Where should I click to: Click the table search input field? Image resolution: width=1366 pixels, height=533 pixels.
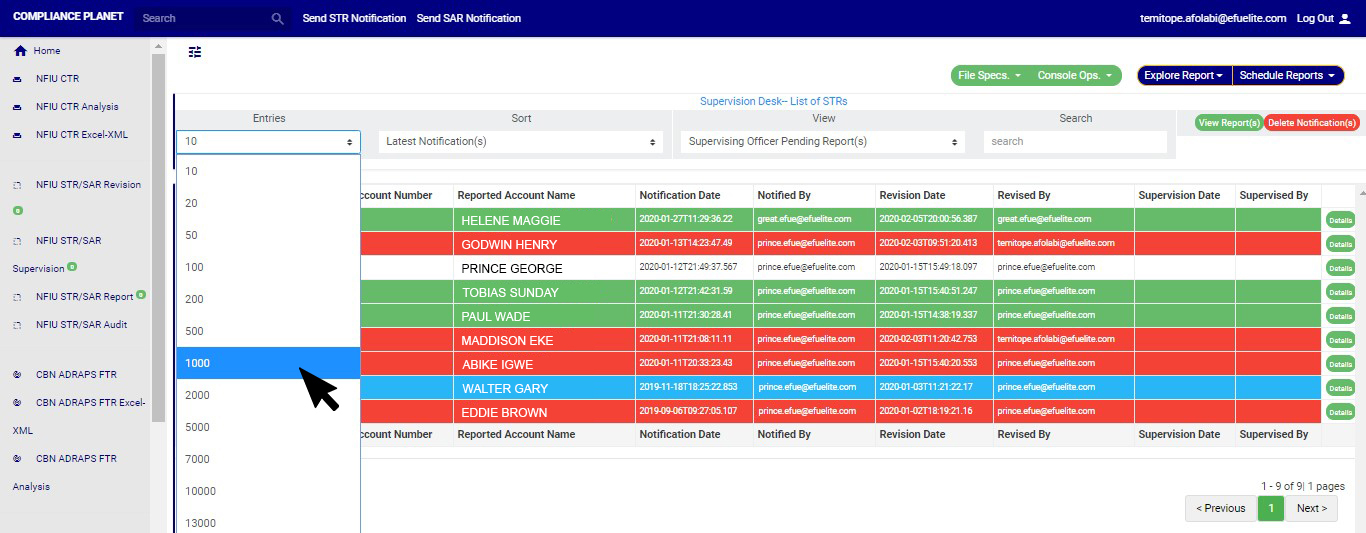1074,142
